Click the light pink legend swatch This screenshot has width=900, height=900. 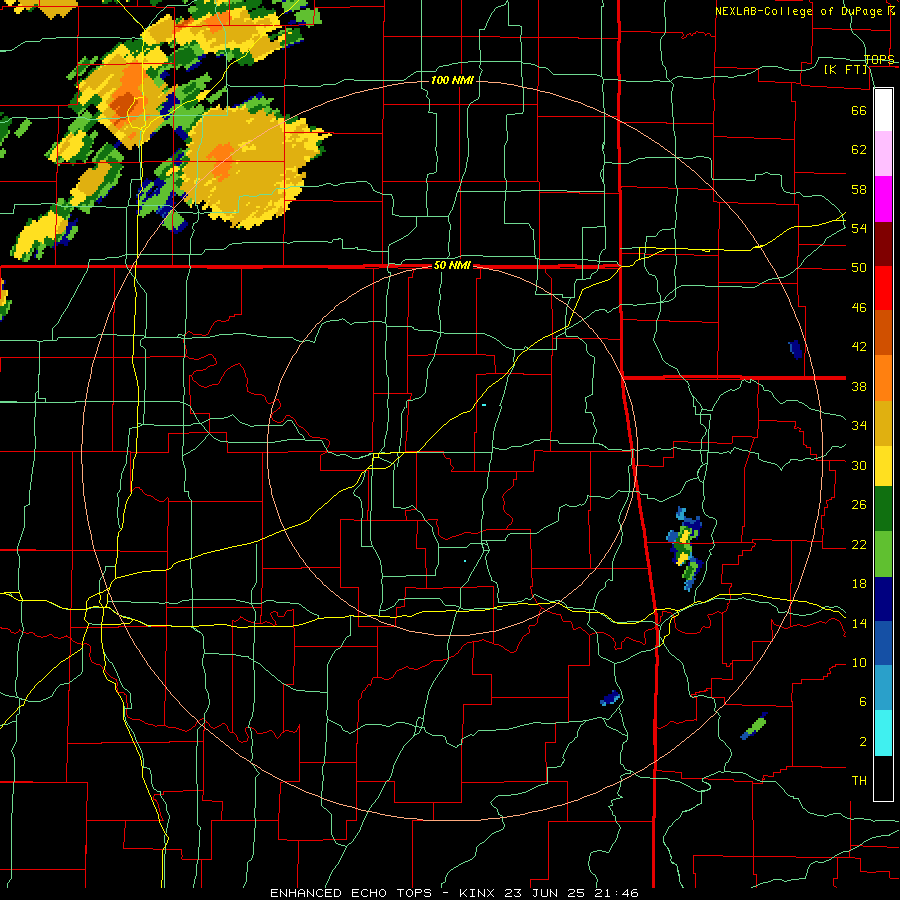point(883,153)
